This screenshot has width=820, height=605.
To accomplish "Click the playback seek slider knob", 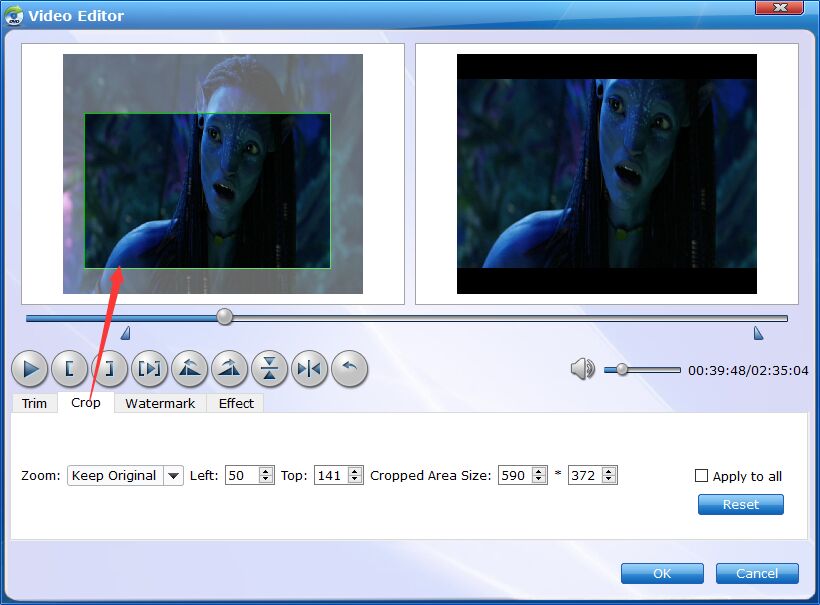I will pyautogui.click(x=225, y=316).
